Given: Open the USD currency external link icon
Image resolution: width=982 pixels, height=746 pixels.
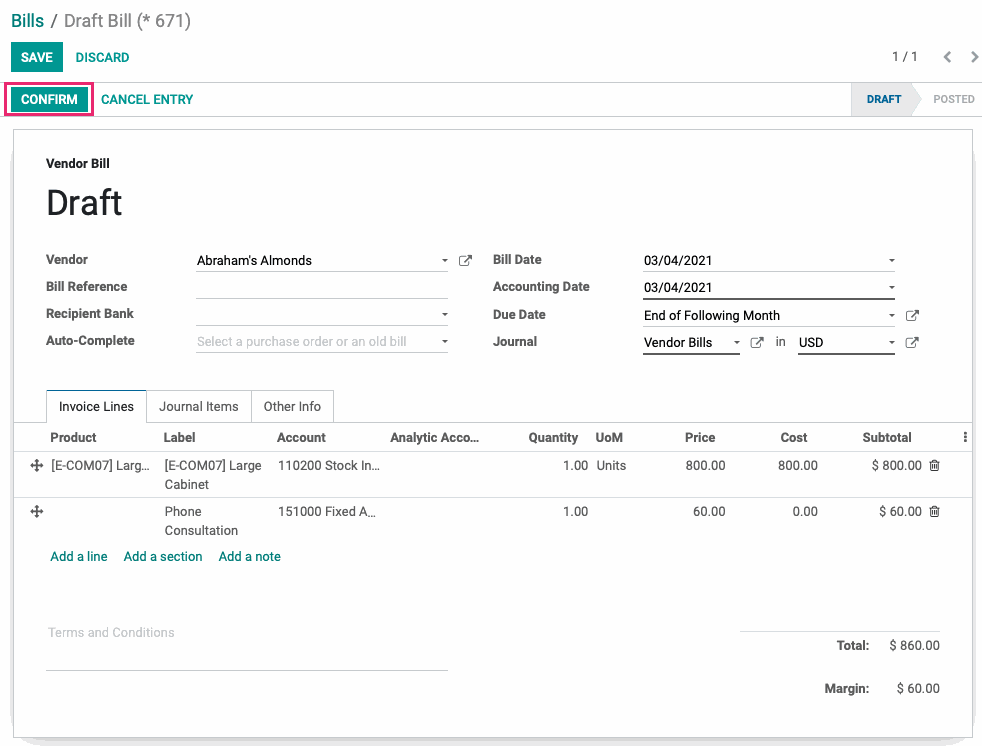Looking at the screenshot, I should point(912,343).
